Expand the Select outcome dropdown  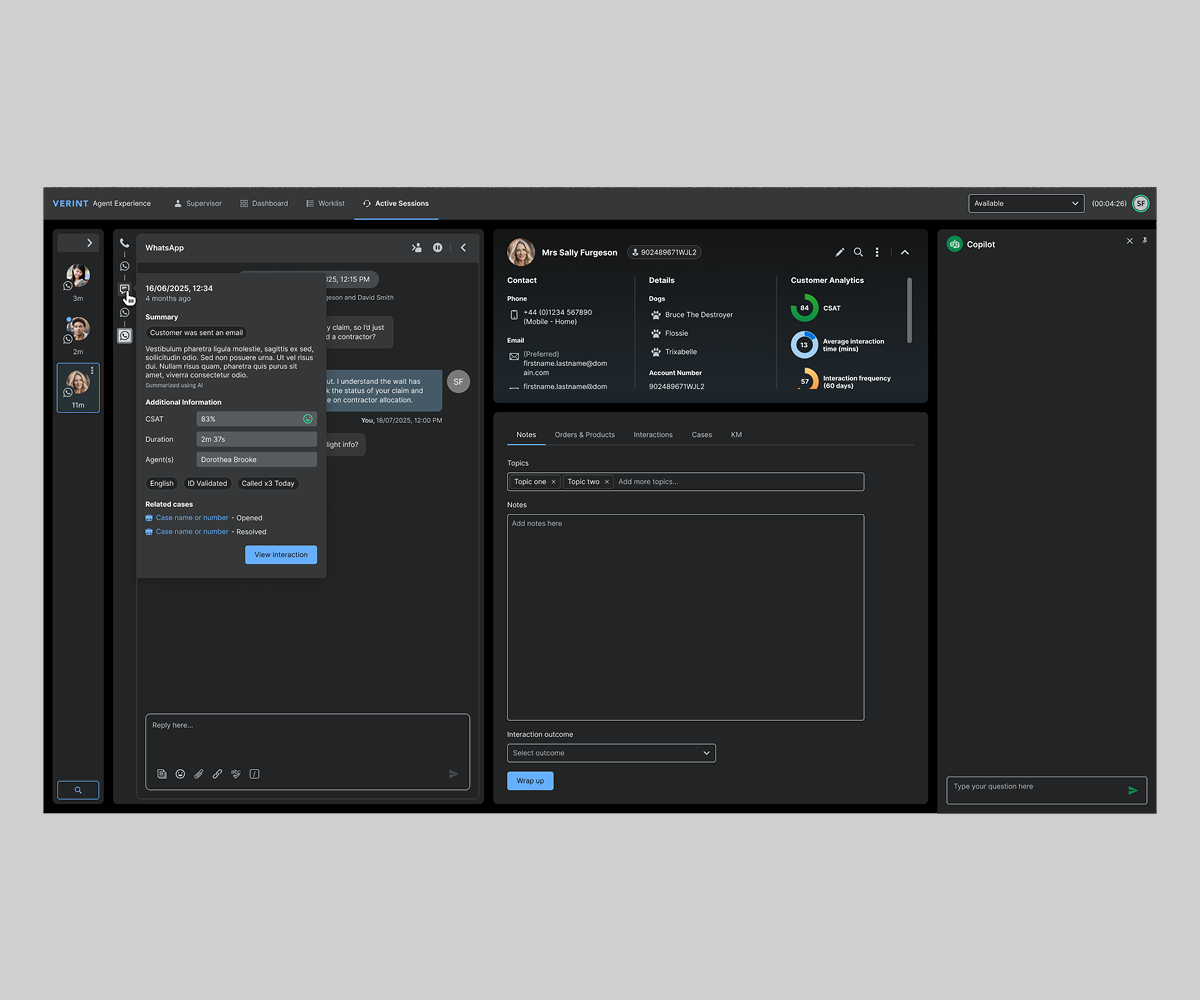[611, 753]
